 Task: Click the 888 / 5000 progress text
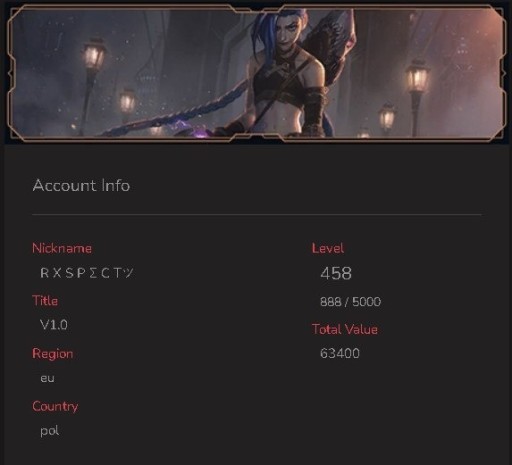click(x=350, y=302)
